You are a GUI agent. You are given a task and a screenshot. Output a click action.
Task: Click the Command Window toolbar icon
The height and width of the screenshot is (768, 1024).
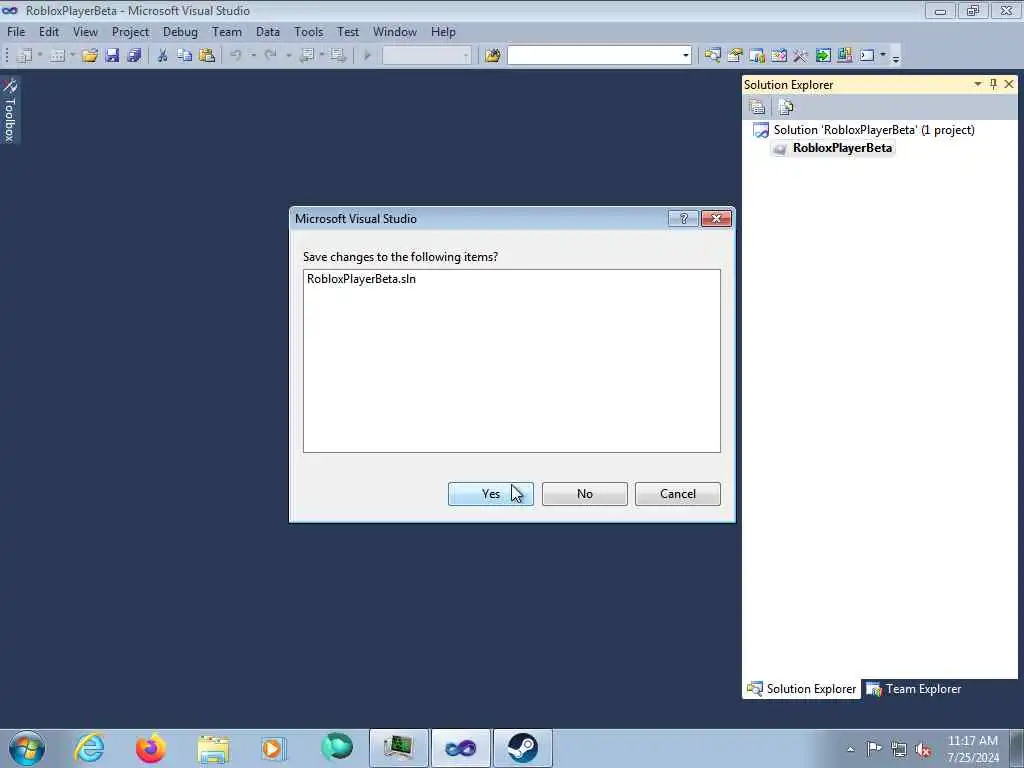[867, 56]
